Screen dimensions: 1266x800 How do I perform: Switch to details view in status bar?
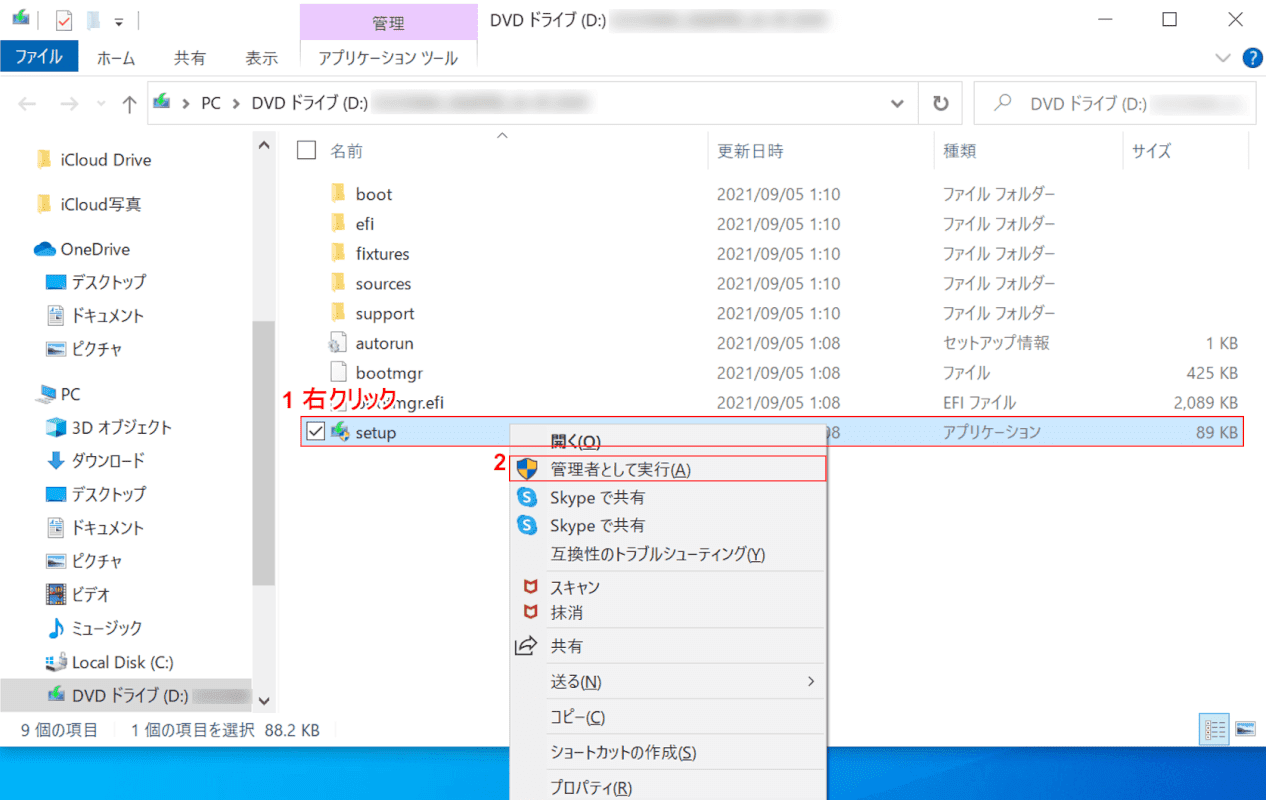[1213, 729]
